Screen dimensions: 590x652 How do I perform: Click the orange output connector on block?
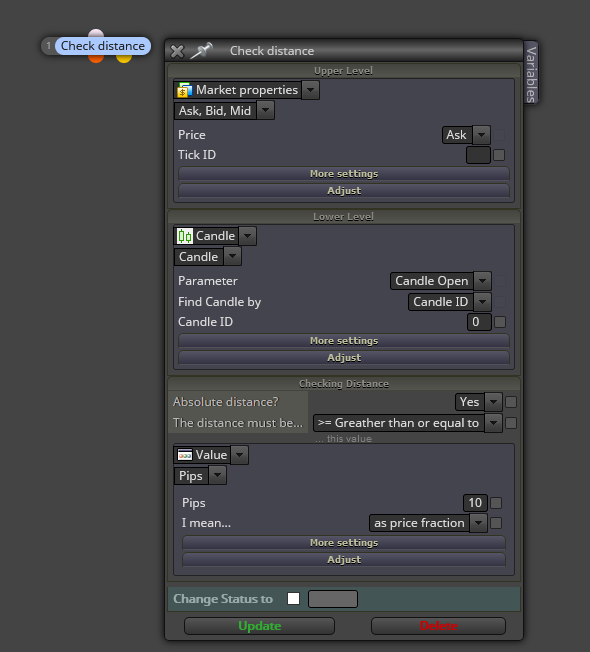(96, 59)
